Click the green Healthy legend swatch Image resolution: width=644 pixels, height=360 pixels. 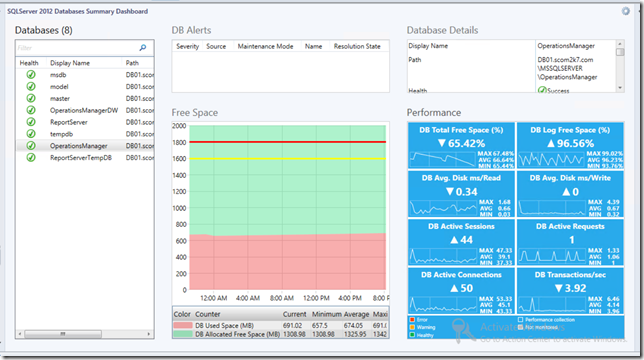pos(412,335)
